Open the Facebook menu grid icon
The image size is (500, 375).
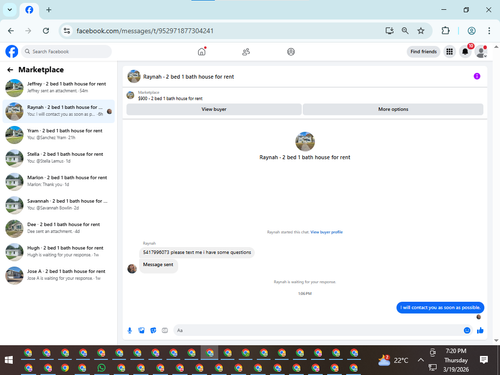pos(449,52)
